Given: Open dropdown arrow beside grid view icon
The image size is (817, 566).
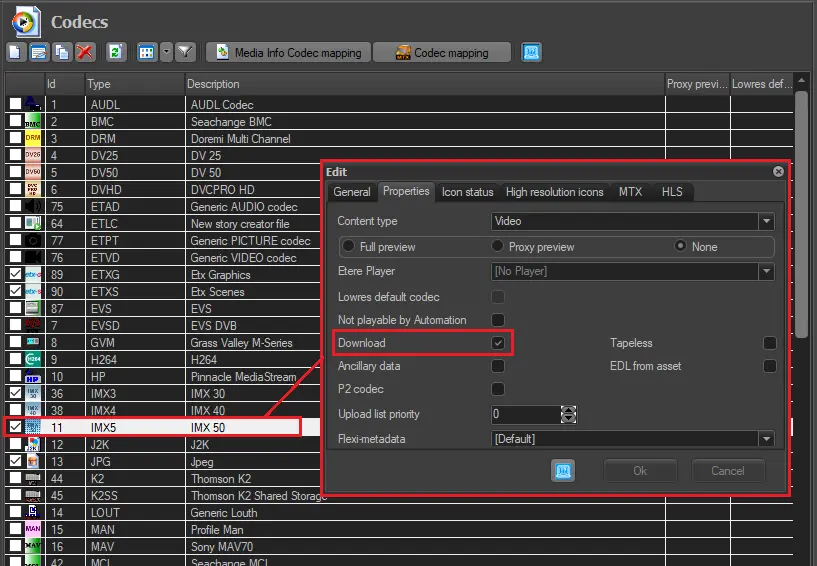Looking at the screenshot, I should [x=166, y=52].
